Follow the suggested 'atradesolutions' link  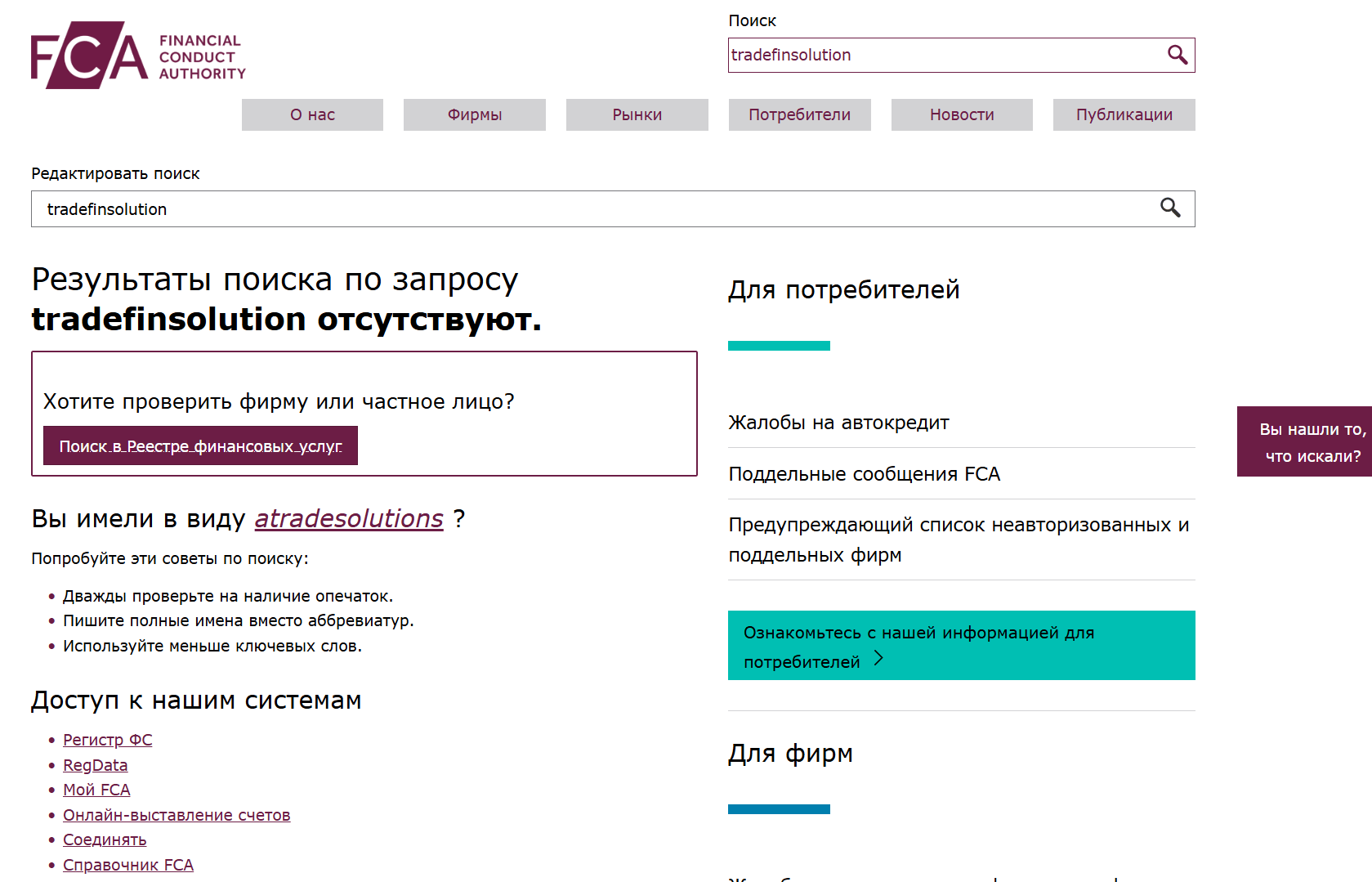pyautogui.click(x=349, y=518)
